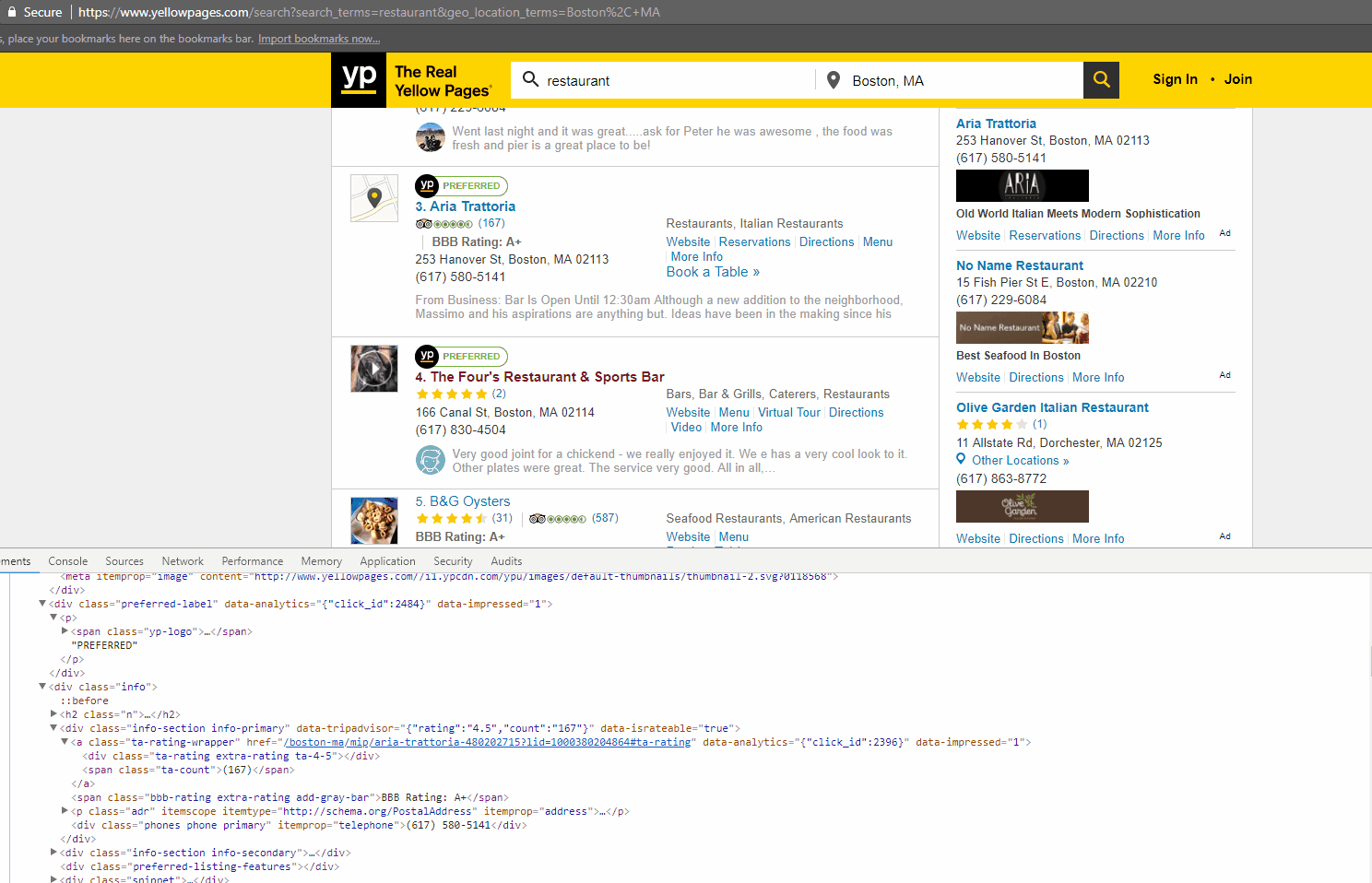Click the YP logo beside The Real Yellow Pages
Viewport: 1372px width, 883px height.
pyautogui.click(x=358, y=80)
